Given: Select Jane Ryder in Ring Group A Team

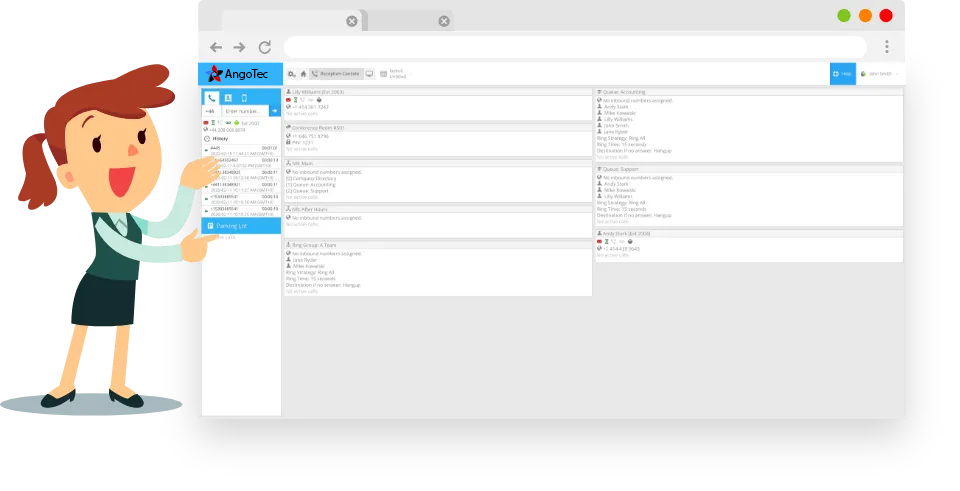Looking at the screenshot, I should tap(304, 260).
